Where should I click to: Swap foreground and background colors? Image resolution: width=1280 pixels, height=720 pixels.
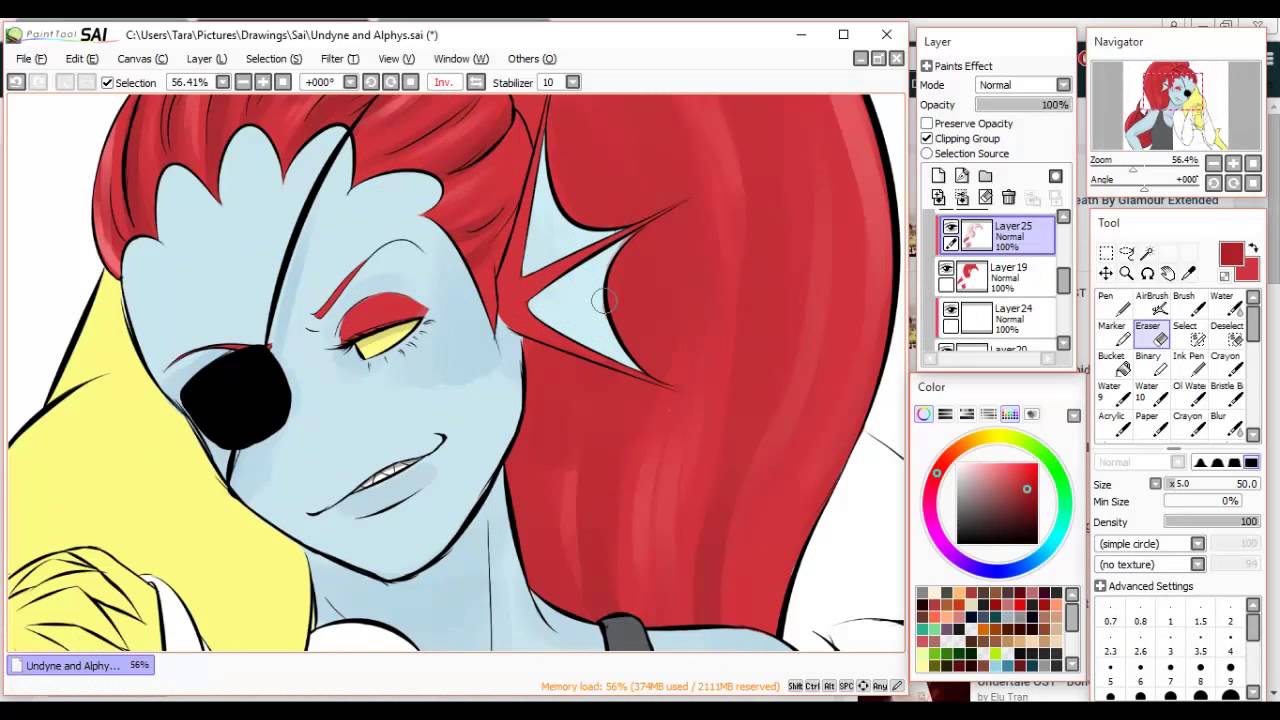(1253, 249)
